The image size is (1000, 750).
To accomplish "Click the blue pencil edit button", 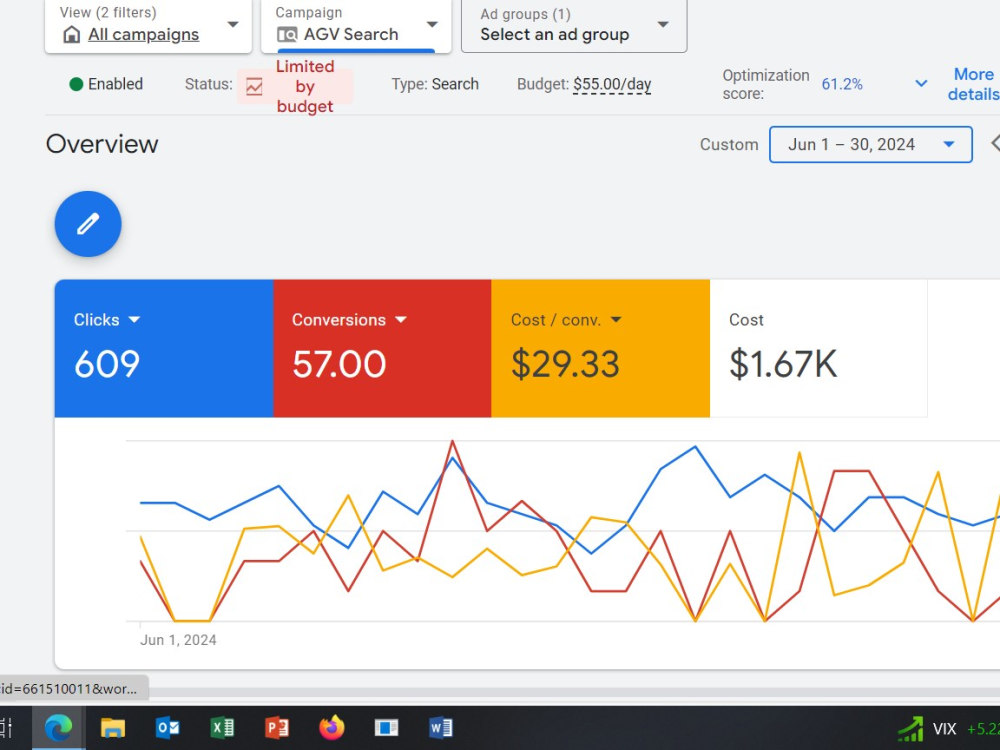I will pos(88,224).
